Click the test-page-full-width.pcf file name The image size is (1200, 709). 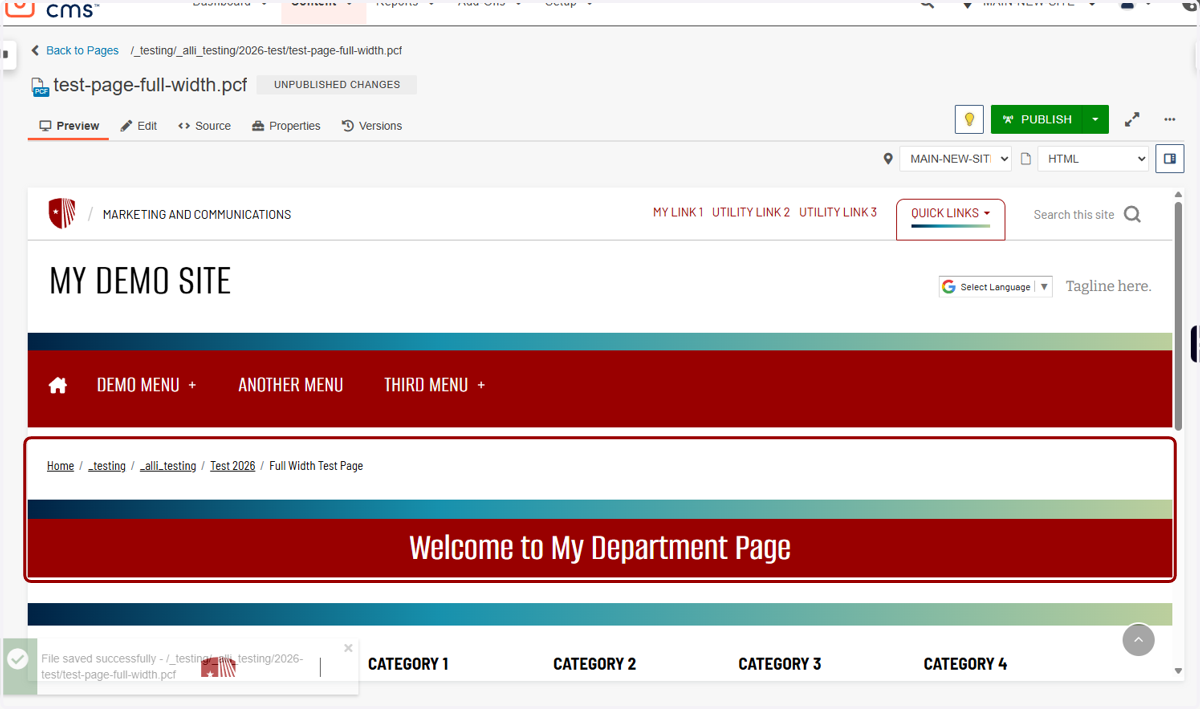150,85
